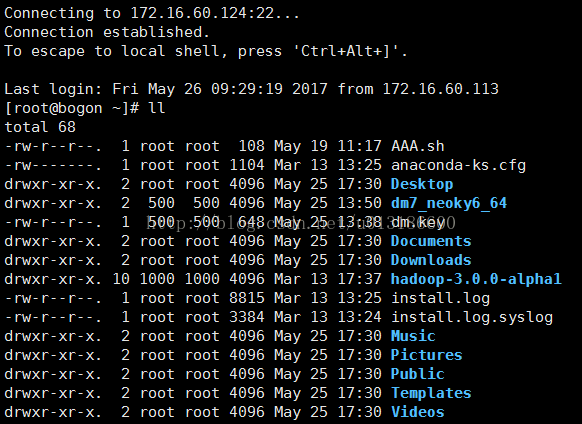Viewport: 582px width, 424px height.
Task: Click the Music directory name
Action: pos(413,336)
